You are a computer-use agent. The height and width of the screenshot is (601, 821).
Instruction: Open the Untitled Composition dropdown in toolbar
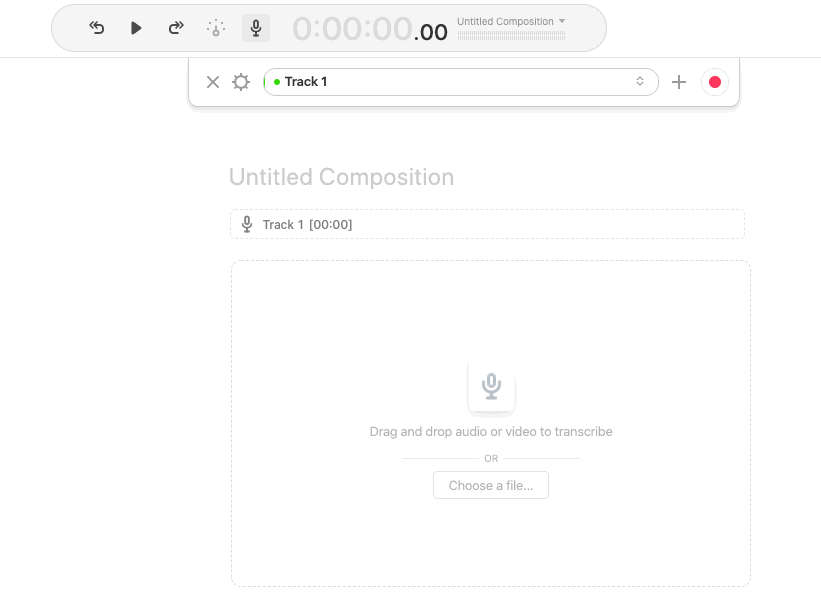[511, 21]
